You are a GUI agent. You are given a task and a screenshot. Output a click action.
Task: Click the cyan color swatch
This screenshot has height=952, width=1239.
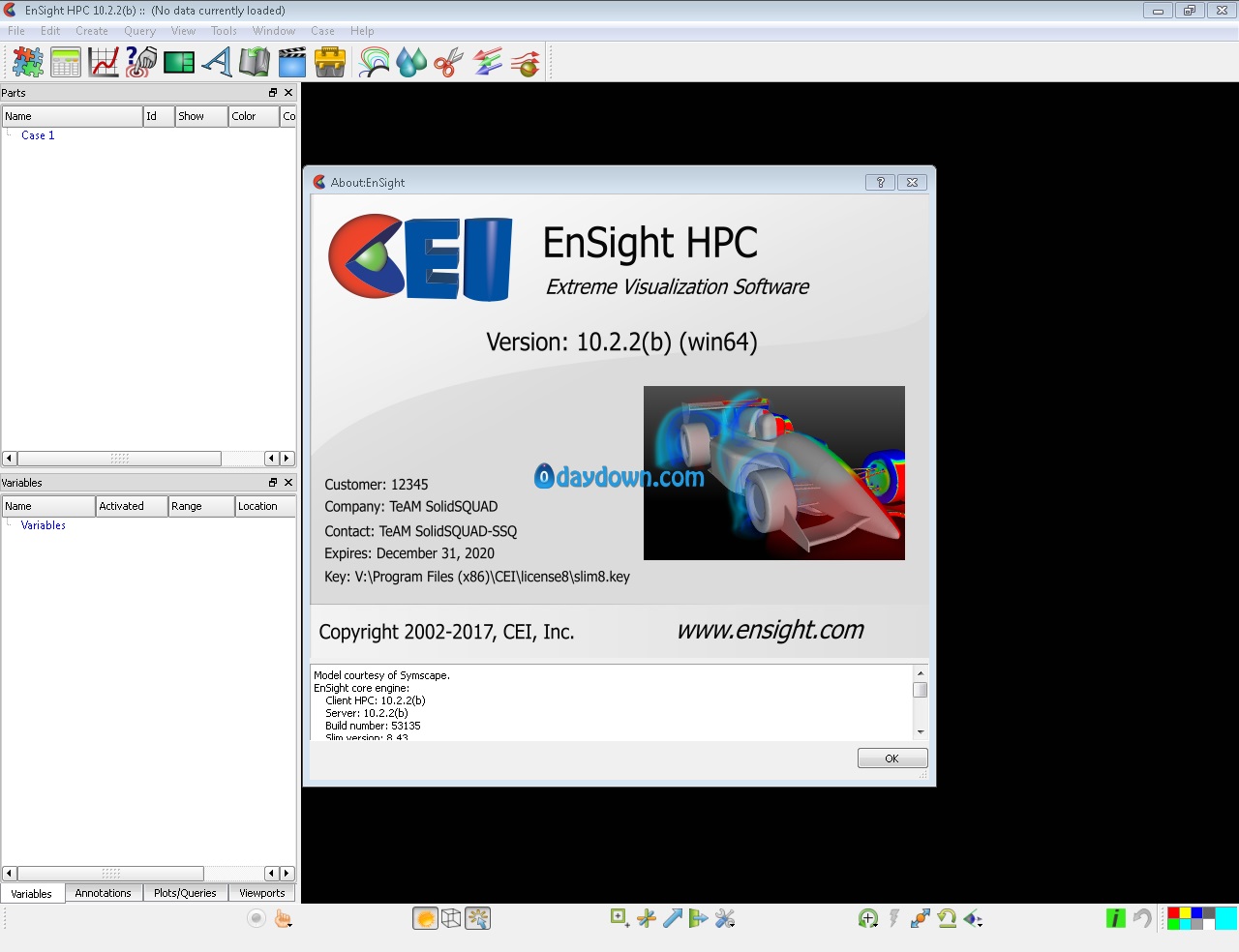click(x=1226, y=918)
